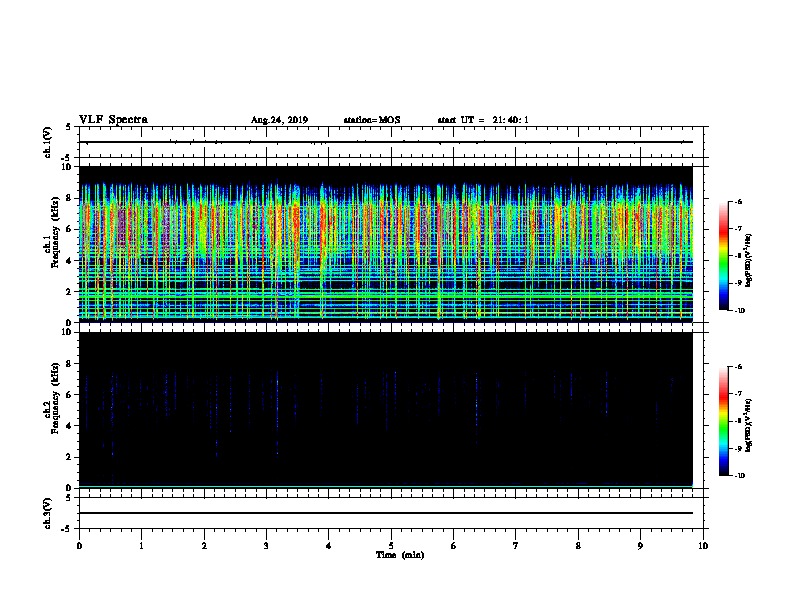
Task: Click the time axis tick label "6"
Action: point(454,546)
